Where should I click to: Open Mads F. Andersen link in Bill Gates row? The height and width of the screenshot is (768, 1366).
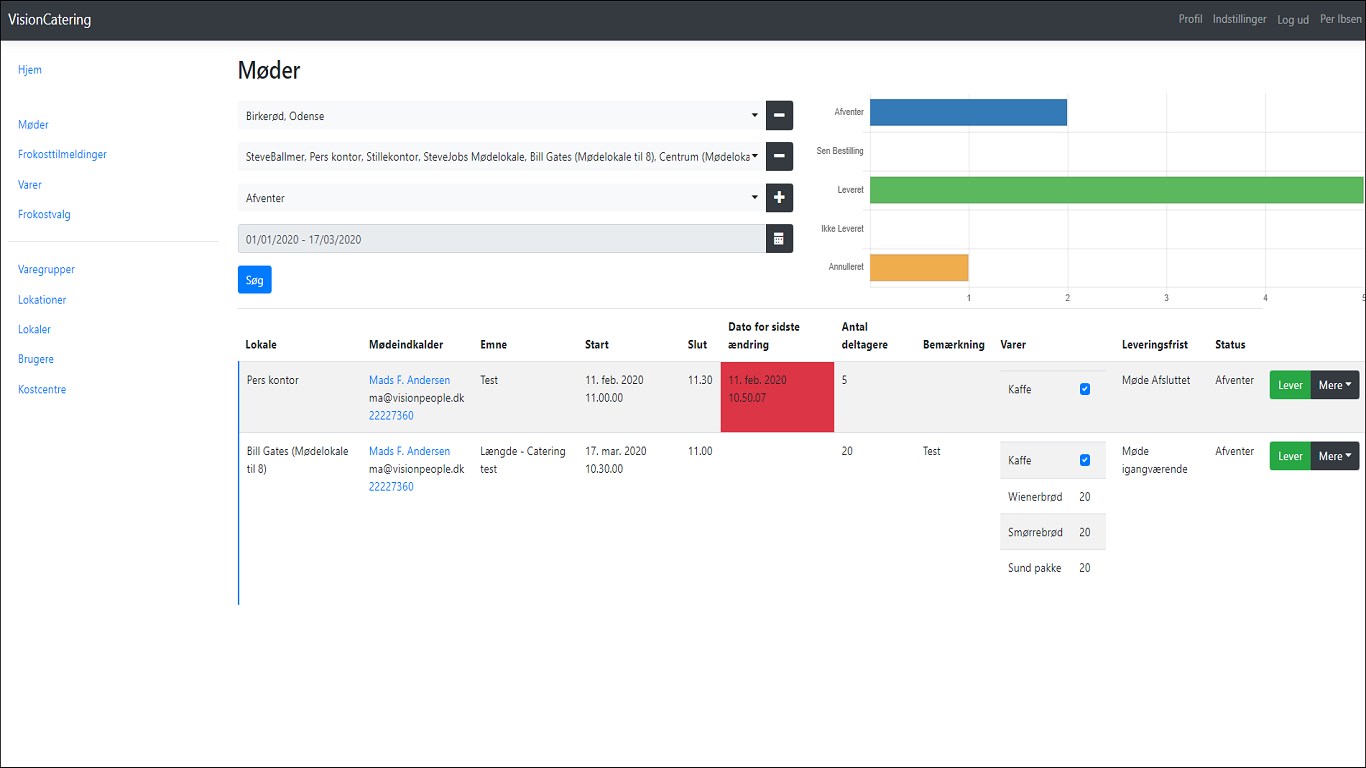point(409,451)
